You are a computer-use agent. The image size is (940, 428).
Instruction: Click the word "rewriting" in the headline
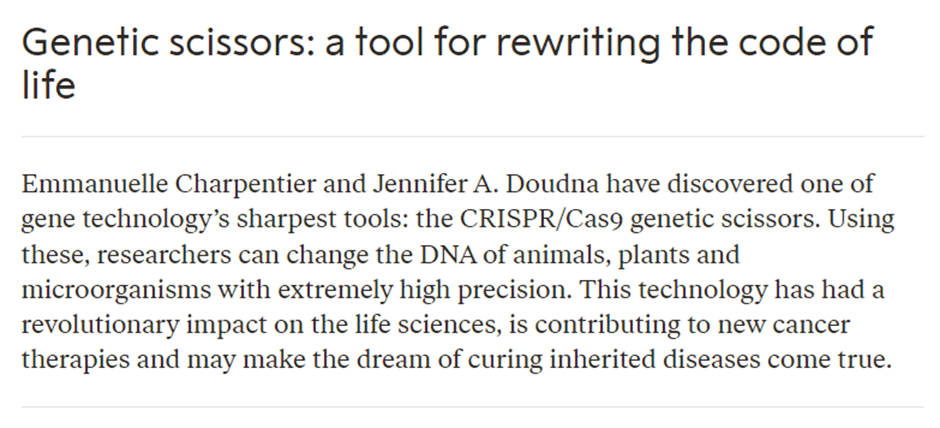pyautogui.click(x=576, y=44)
